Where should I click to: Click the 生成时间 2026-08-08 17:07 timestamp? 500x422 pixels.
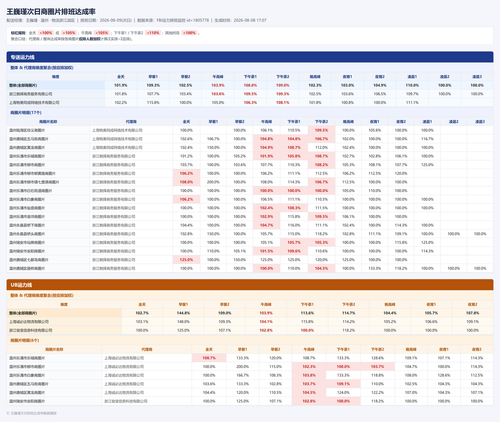[x=240, y=20]
